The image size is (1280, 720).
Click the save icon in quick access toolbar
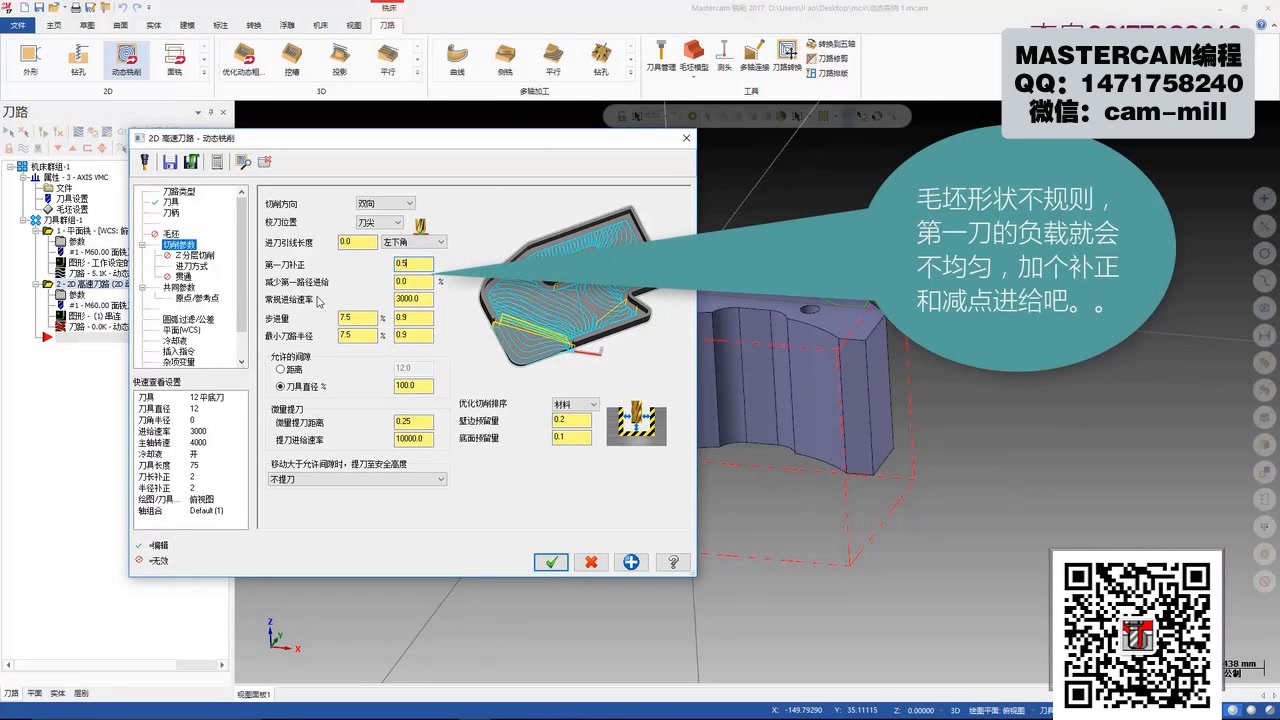pyautogui.click(x=38, y=7)
